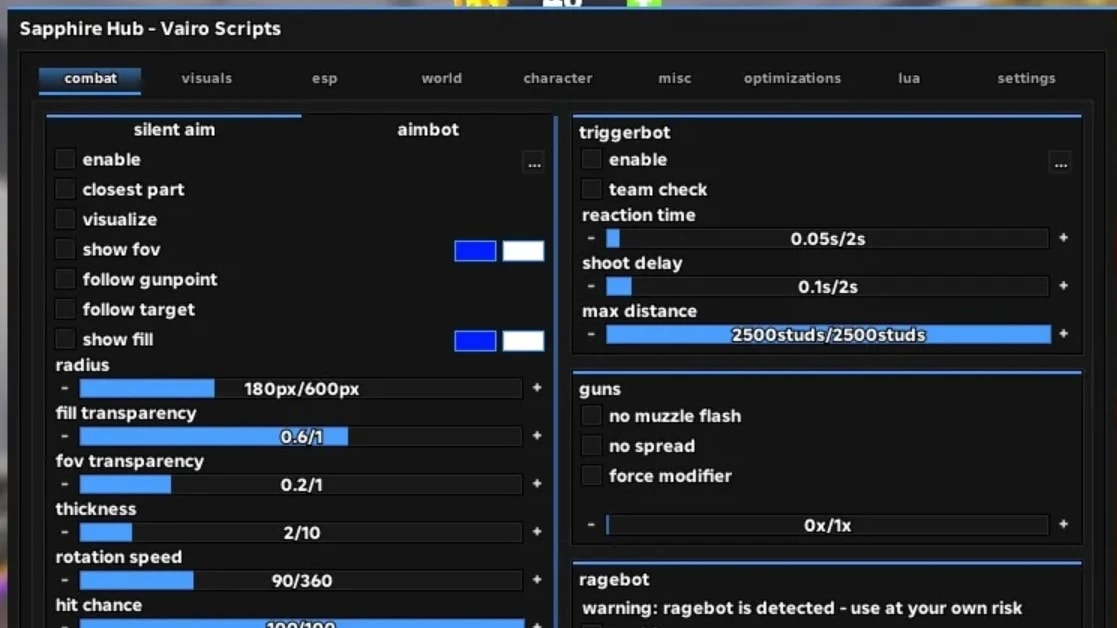Increase fov transparency with the plus button
Screen dimensions: 1117x628
tap(537, 484)
